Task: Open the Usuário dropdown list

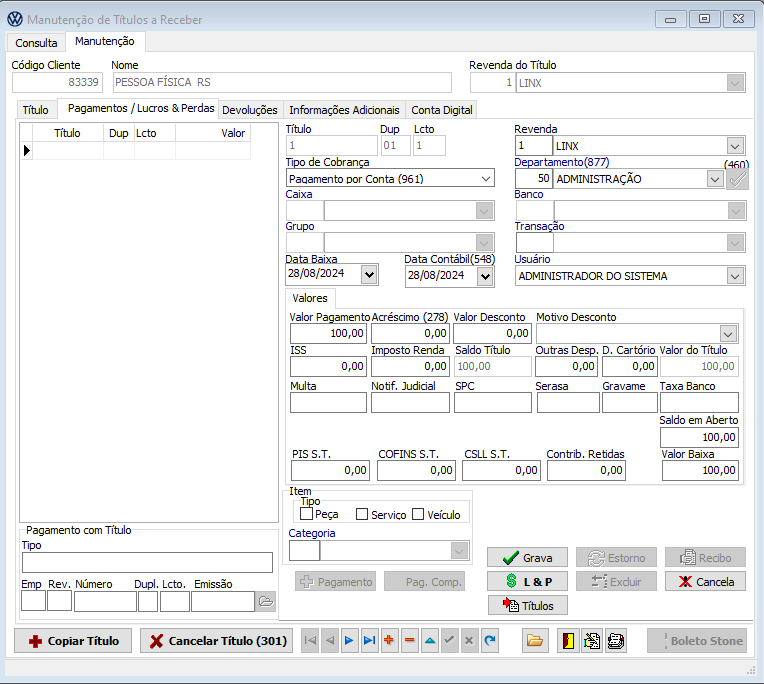Action: pyautogui.click(x=735, y=276)
